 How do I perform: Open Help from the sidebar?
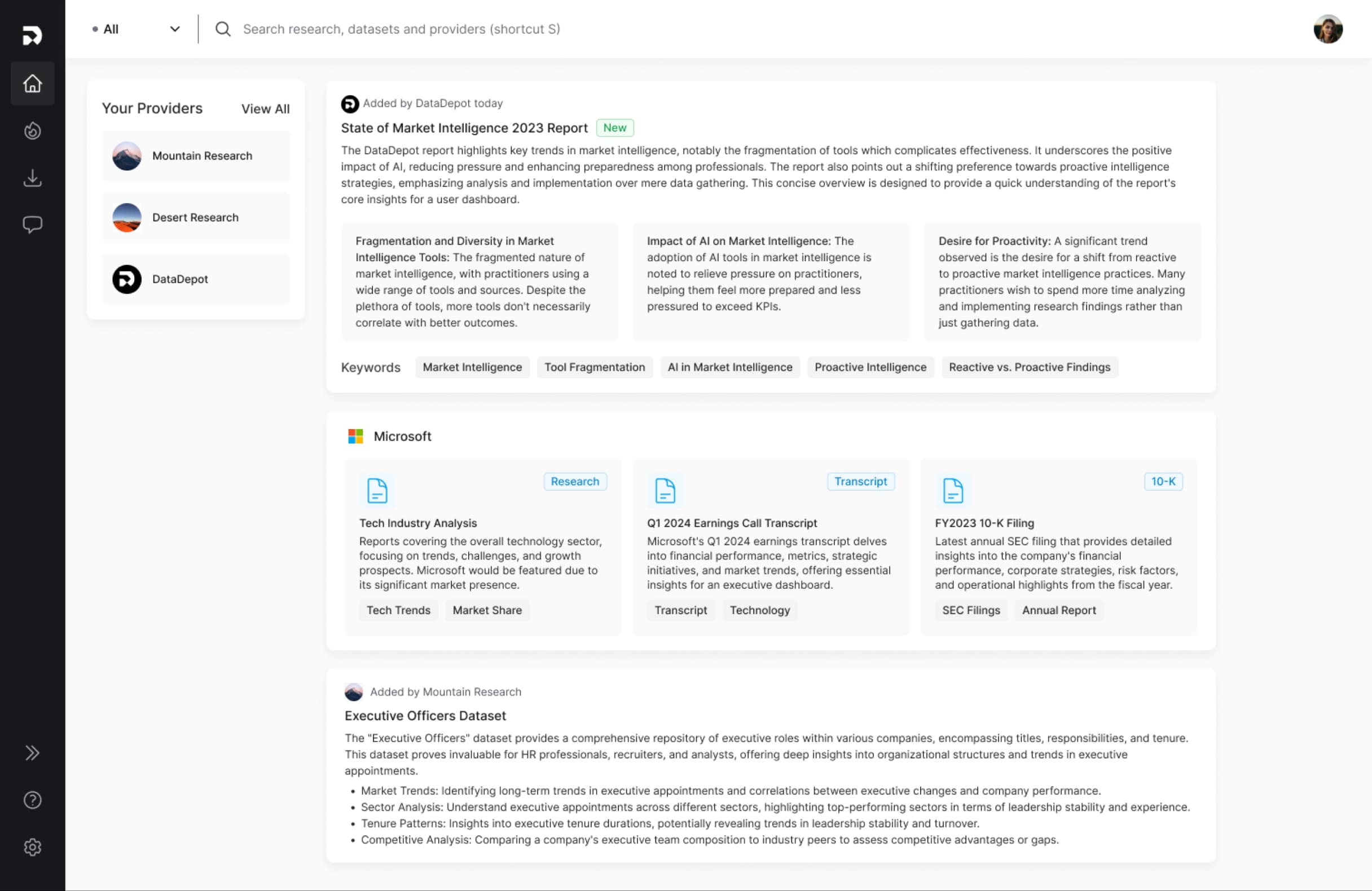click(x=32, y=800)
